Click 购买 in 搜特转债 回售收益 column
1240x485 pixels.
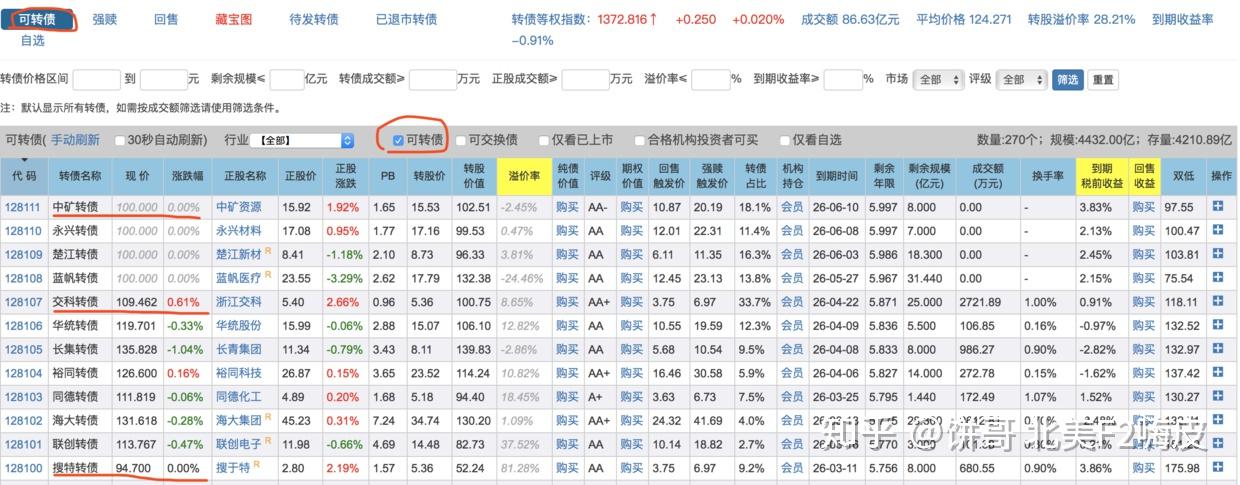pos(1144,467)
